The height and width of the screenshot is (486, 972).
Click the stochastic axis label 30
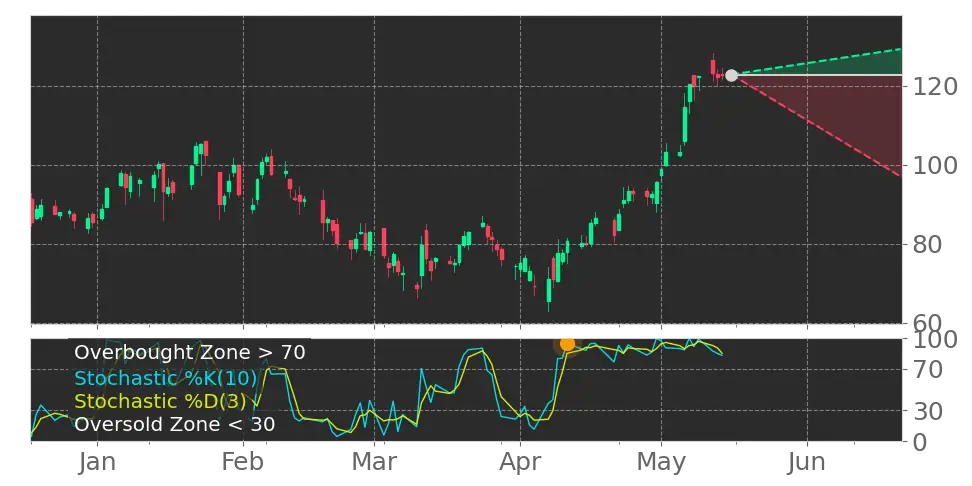pyautogui.click(x=927, y=410)
